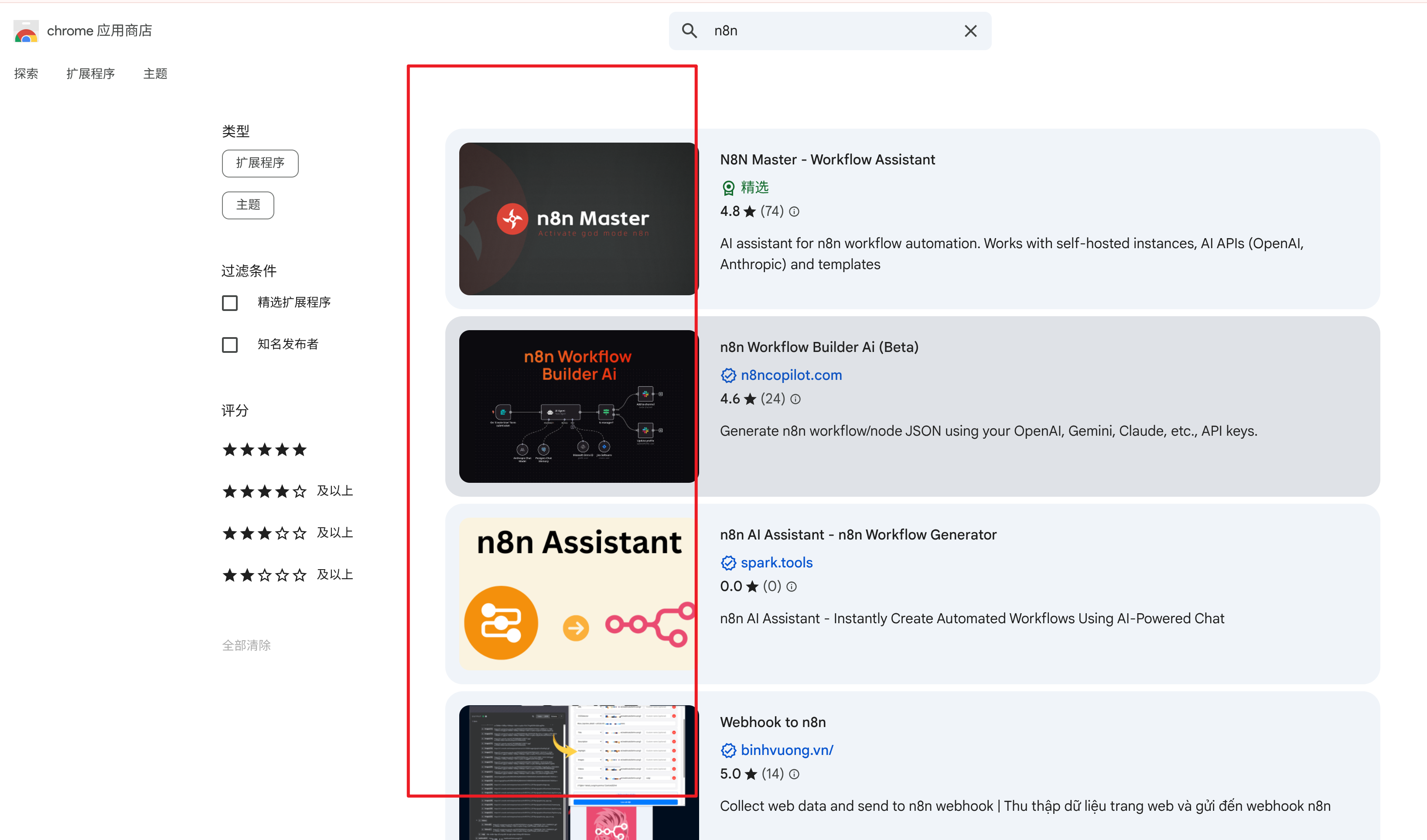The image size is (1427, 840).
Task: Click the 类型 section heading
Action: 236,131
